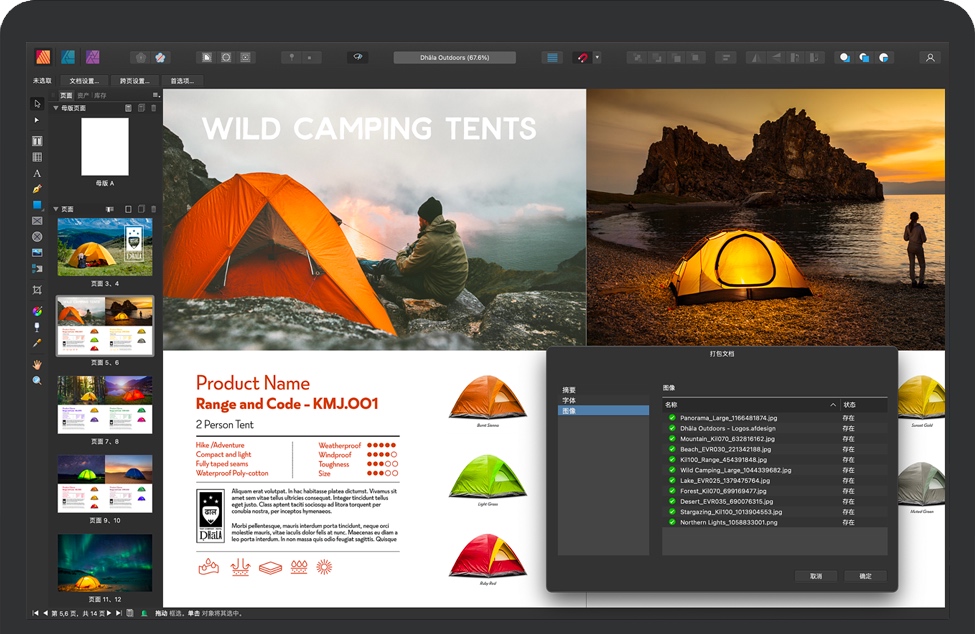Open the snapping options dropdown arrow
975x634 pixels.
click(598, 58)
